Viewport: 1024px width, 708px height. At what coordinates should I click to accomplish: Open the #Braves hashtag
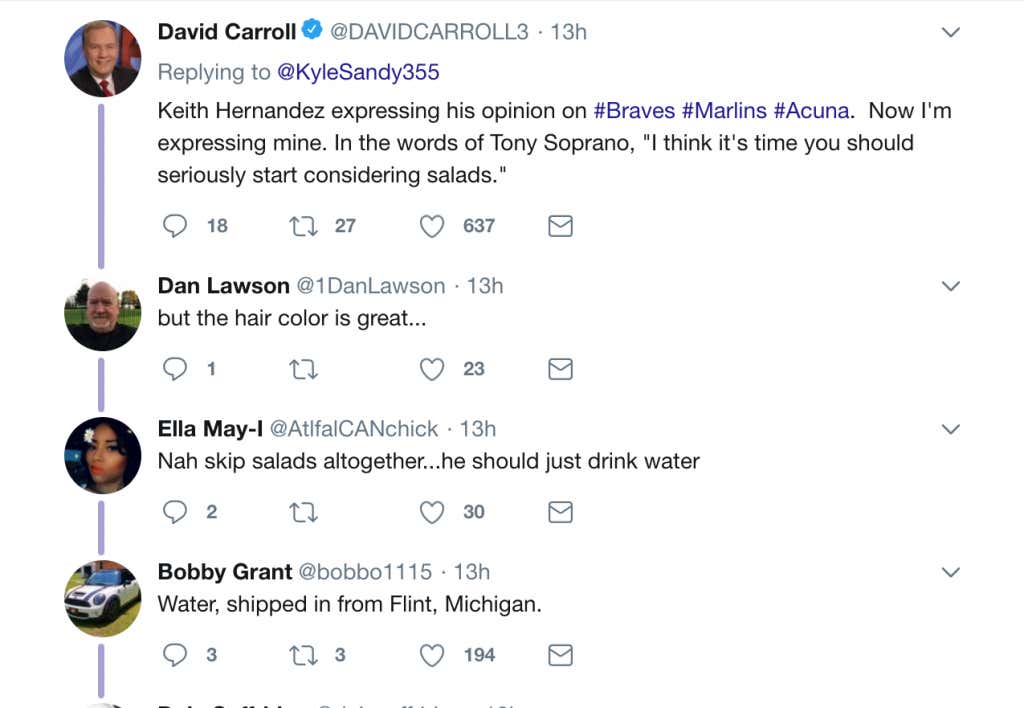pos(634,111)
